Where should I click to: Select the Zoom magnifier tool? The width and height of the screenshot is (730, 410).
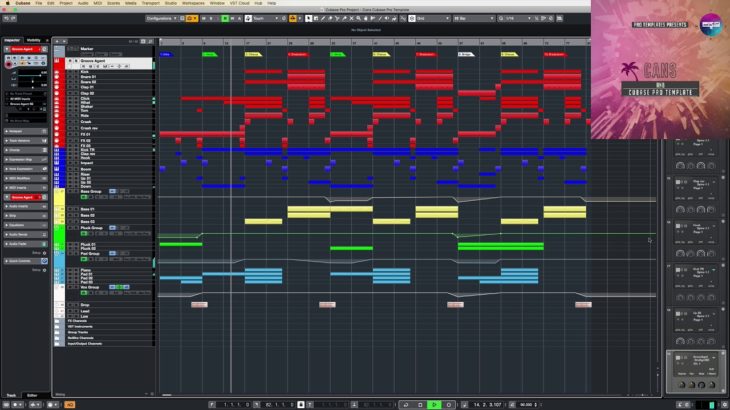pyautogui.click(x=358, y=18)
